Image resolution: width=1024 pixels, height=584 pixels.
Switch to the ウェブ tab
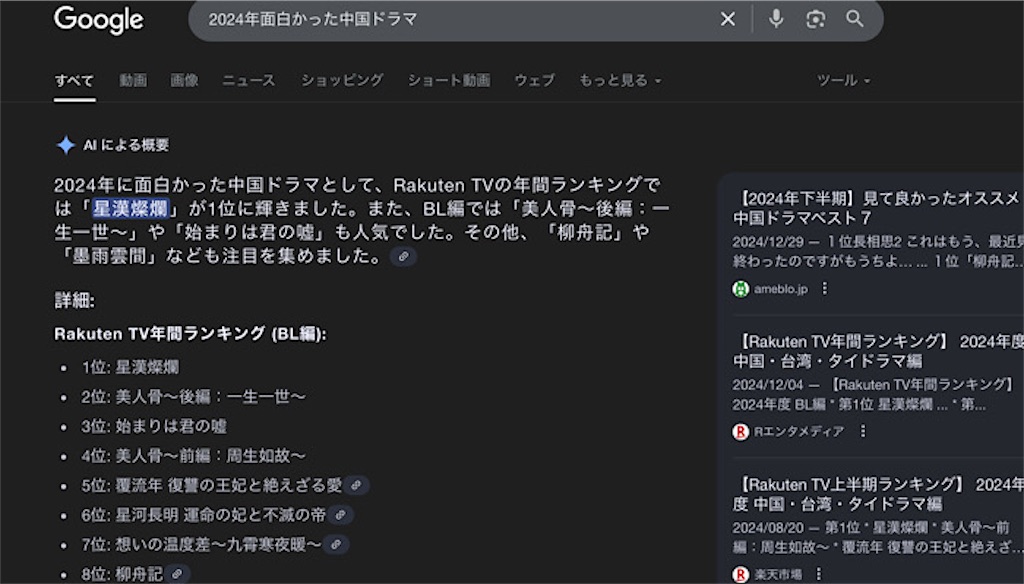534,80
